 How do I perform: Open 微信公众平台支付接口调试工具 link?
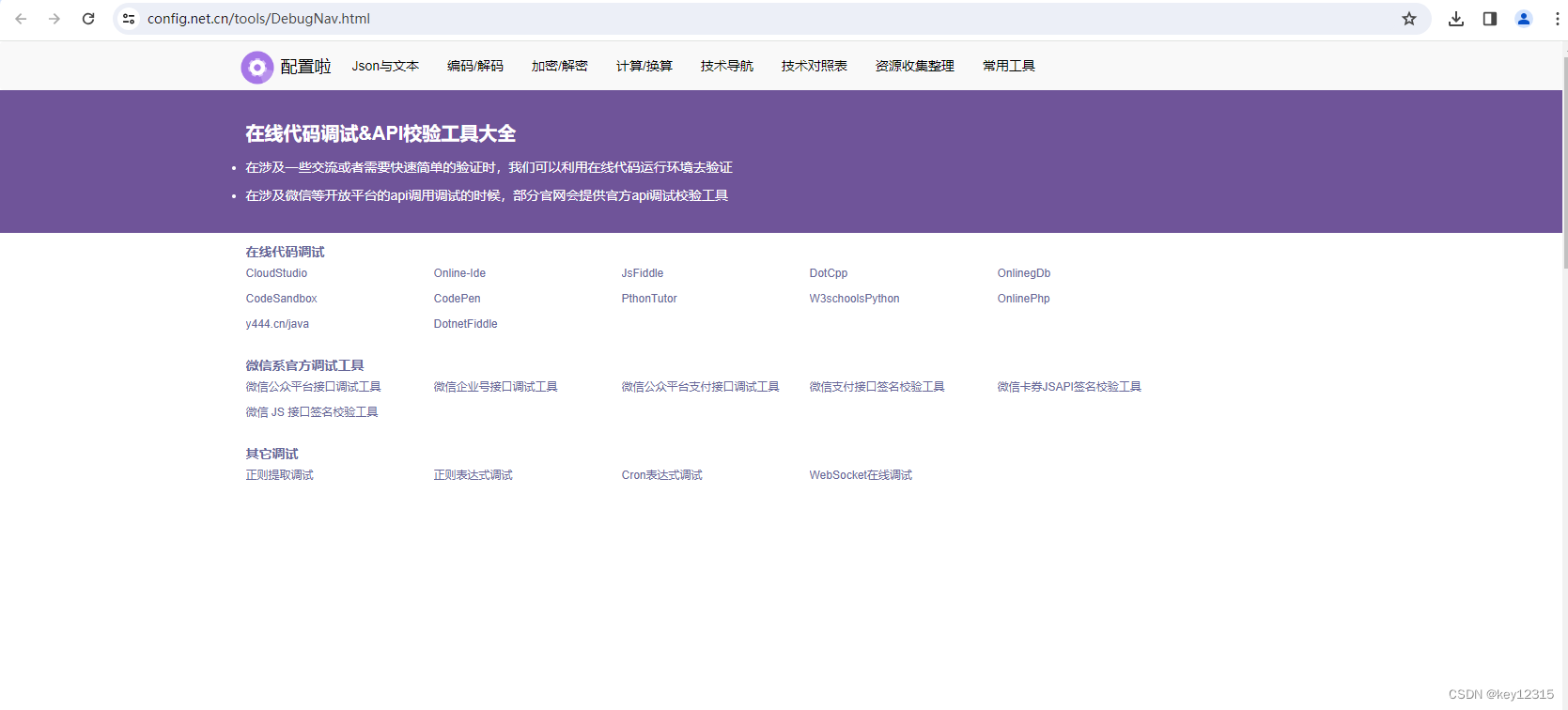[701, 387]
